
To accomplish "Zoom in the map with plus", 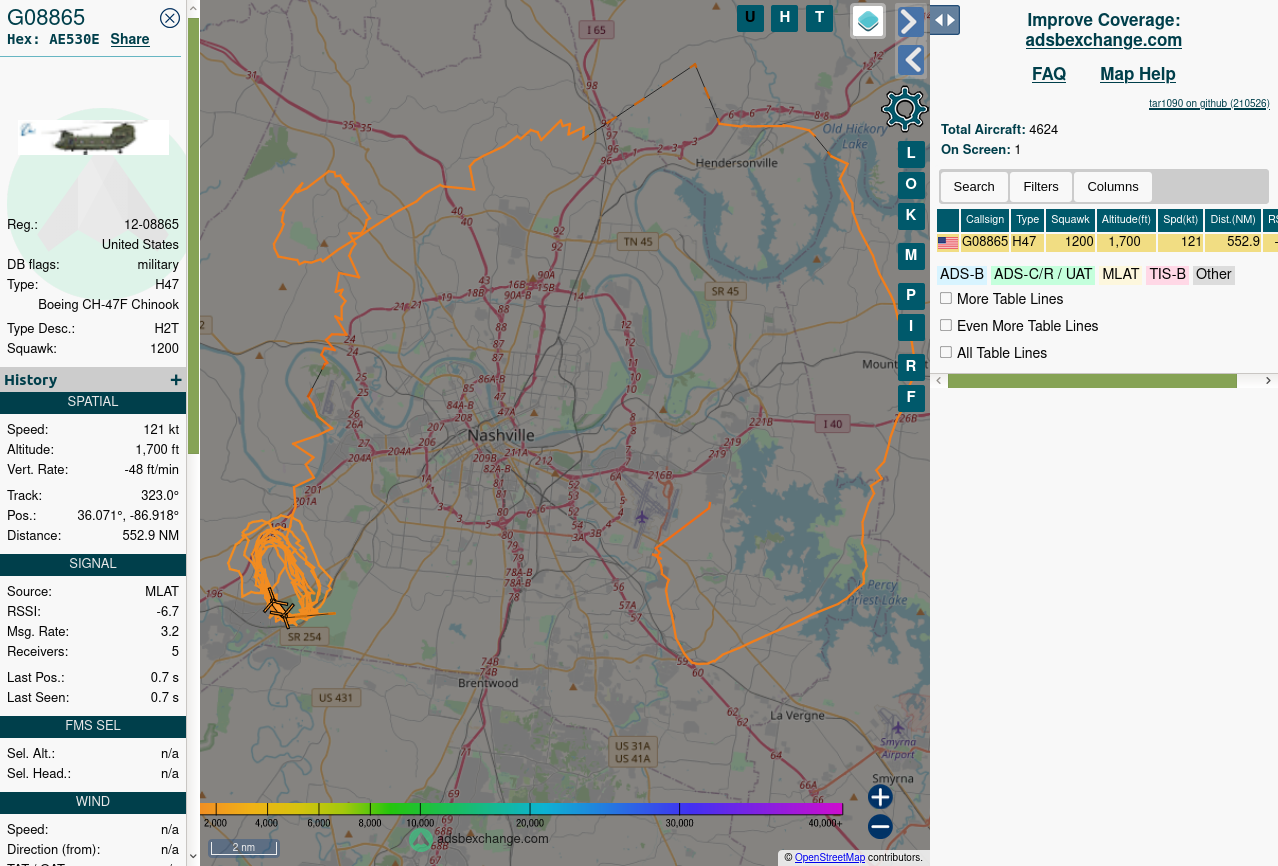I will 880,797.
